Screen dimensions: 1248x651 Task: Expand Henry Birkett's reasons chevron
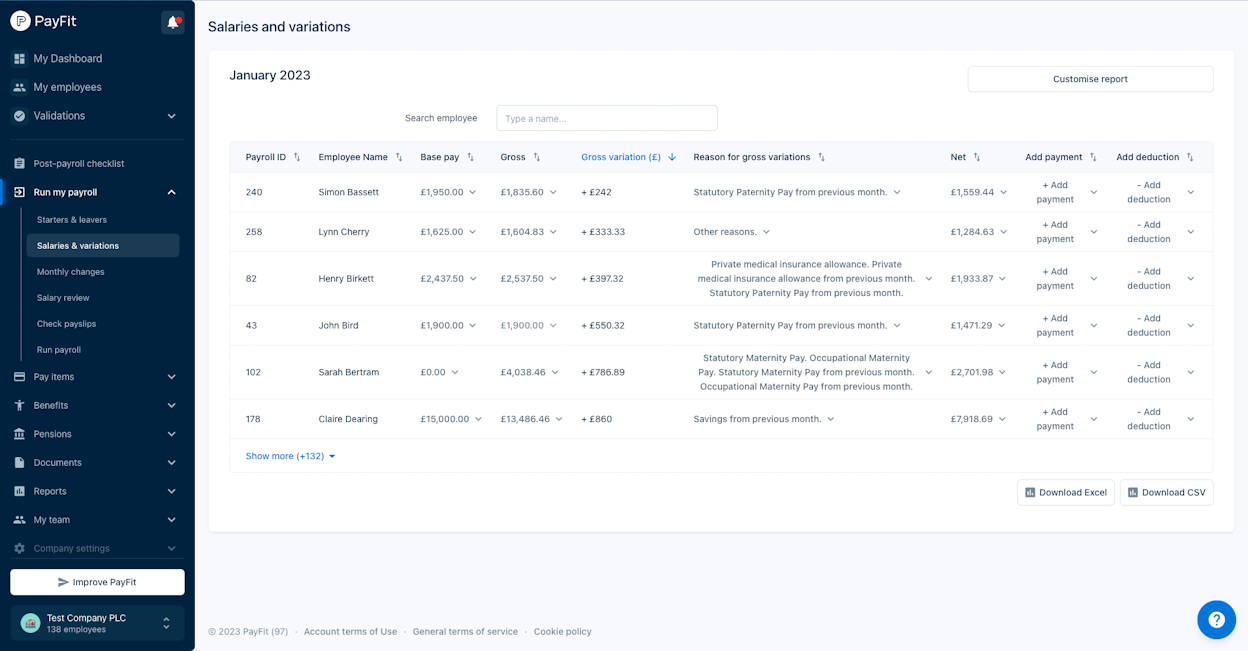929,279
